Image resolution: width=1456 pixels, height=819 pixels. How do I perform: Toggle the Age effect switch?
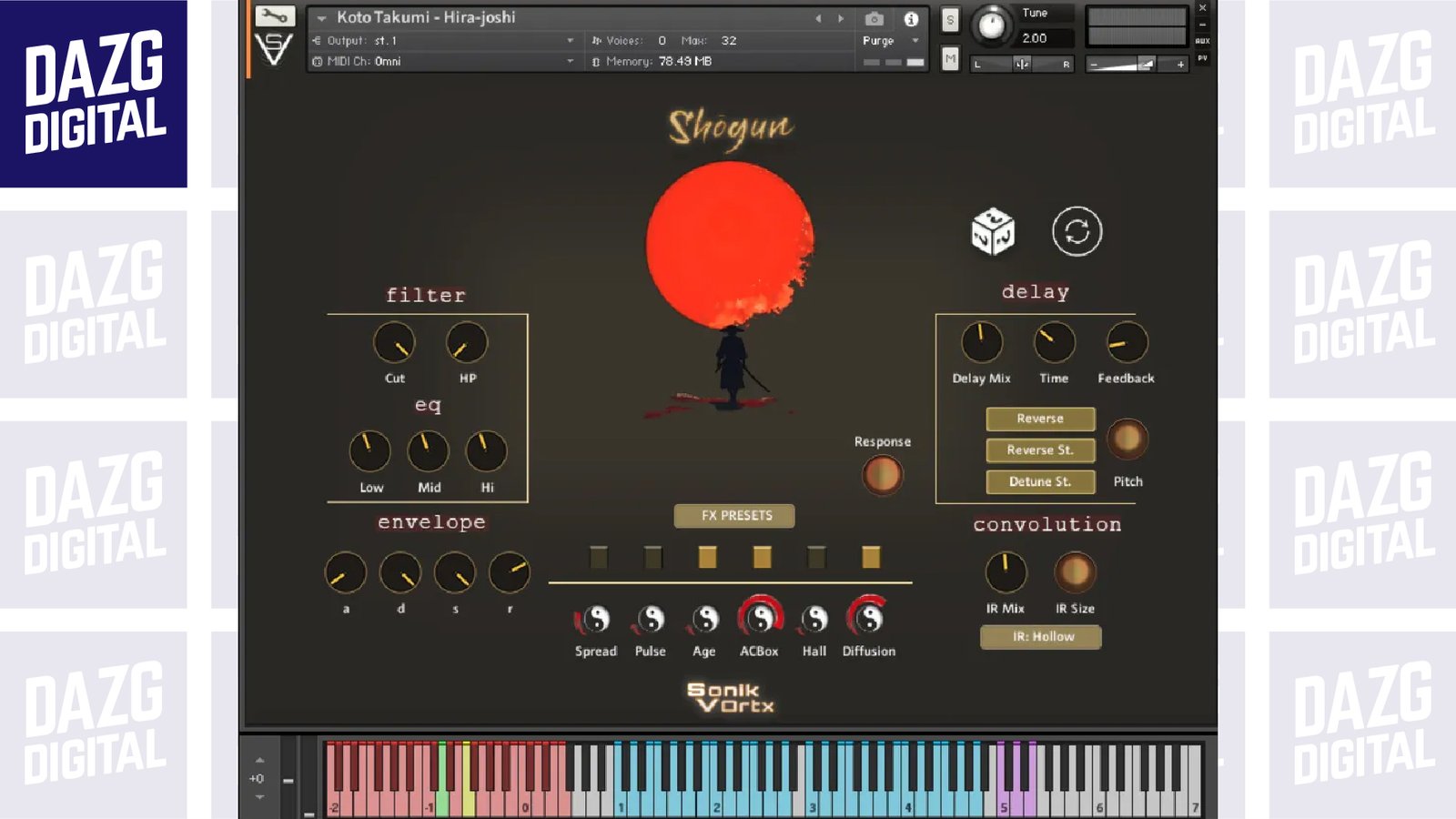707,557
